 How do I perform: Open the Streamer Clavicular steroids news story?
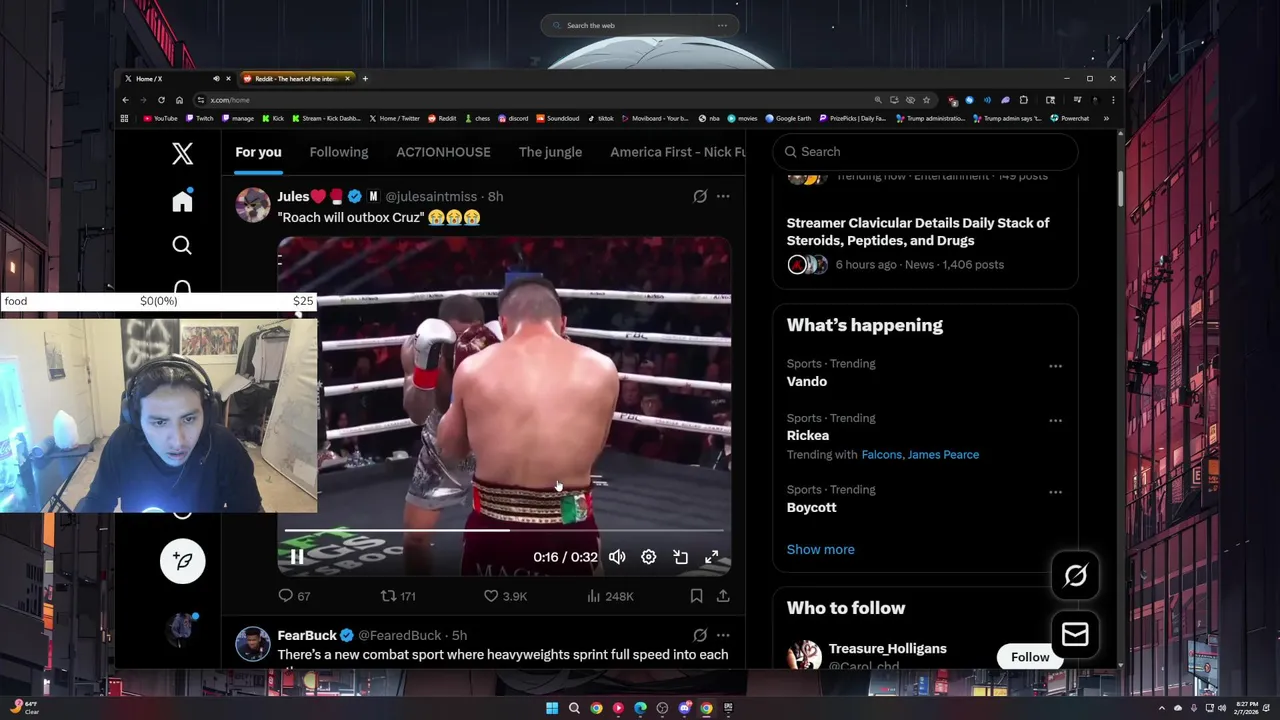coord(918,231)
